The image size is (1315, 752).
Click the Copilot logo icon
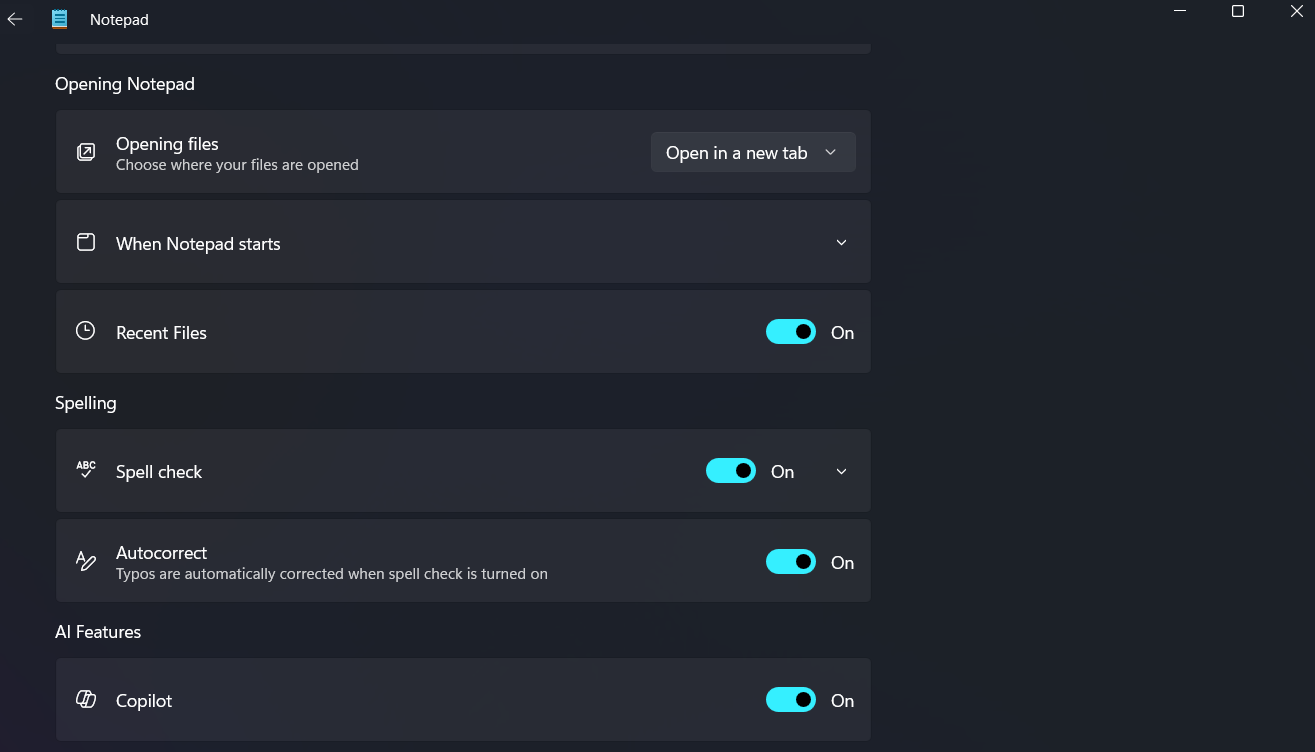click(x=86, y=700)
